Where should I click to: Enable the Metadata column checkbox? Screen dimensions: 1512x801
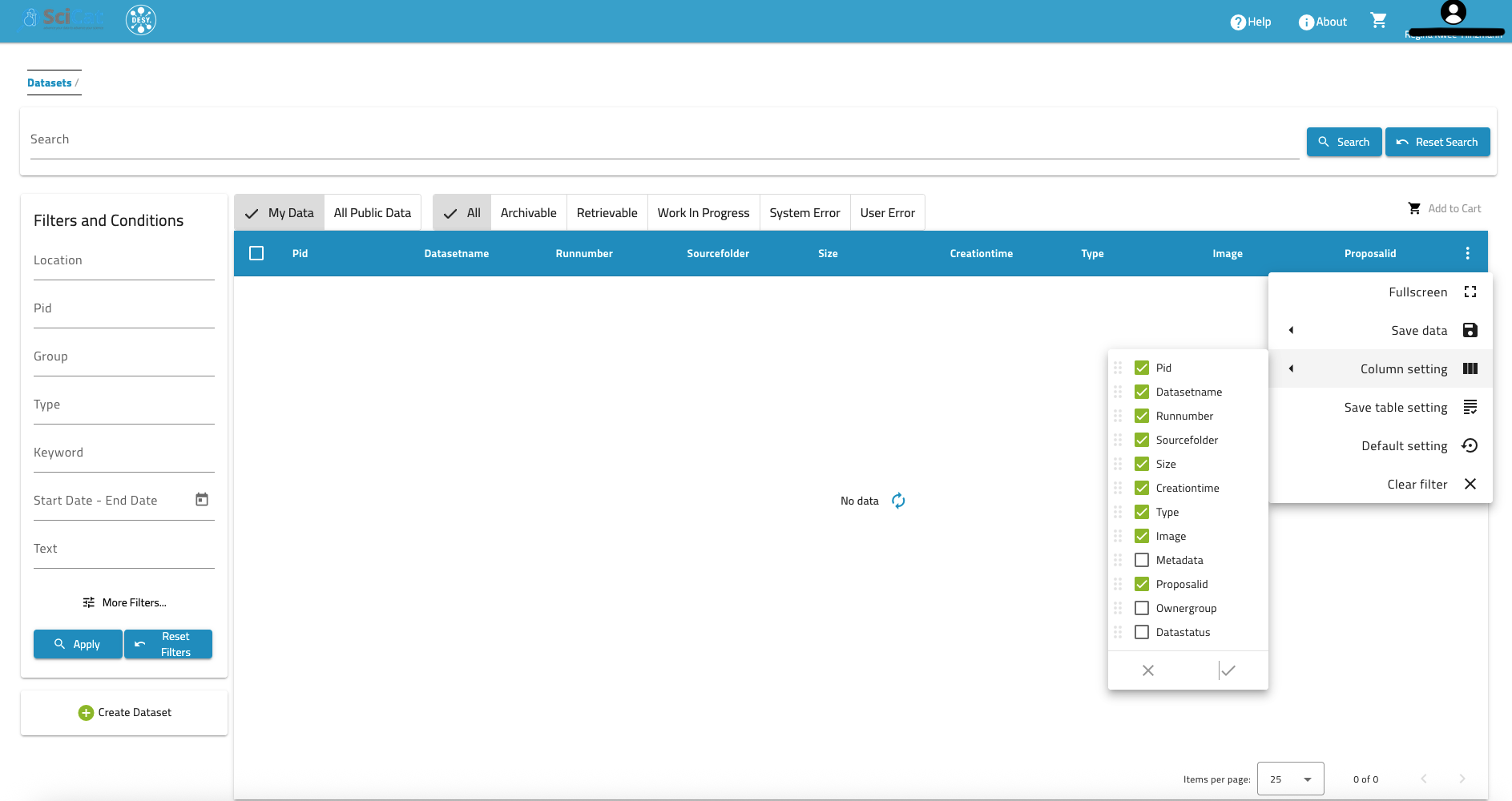point(1142,560)
